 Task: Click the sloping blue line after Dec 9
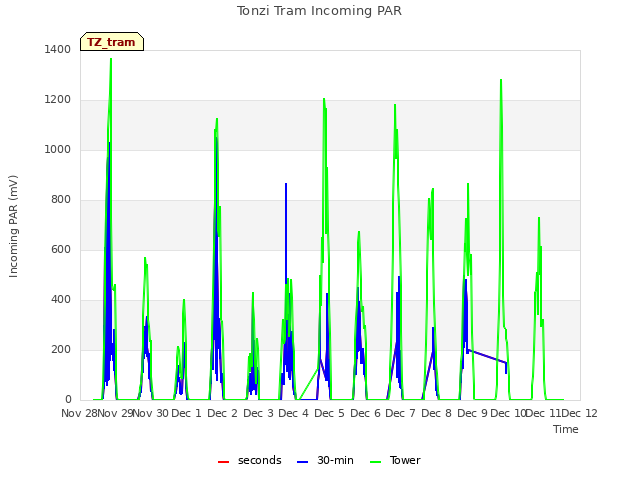pyautogui.click(x=487, y=356)
